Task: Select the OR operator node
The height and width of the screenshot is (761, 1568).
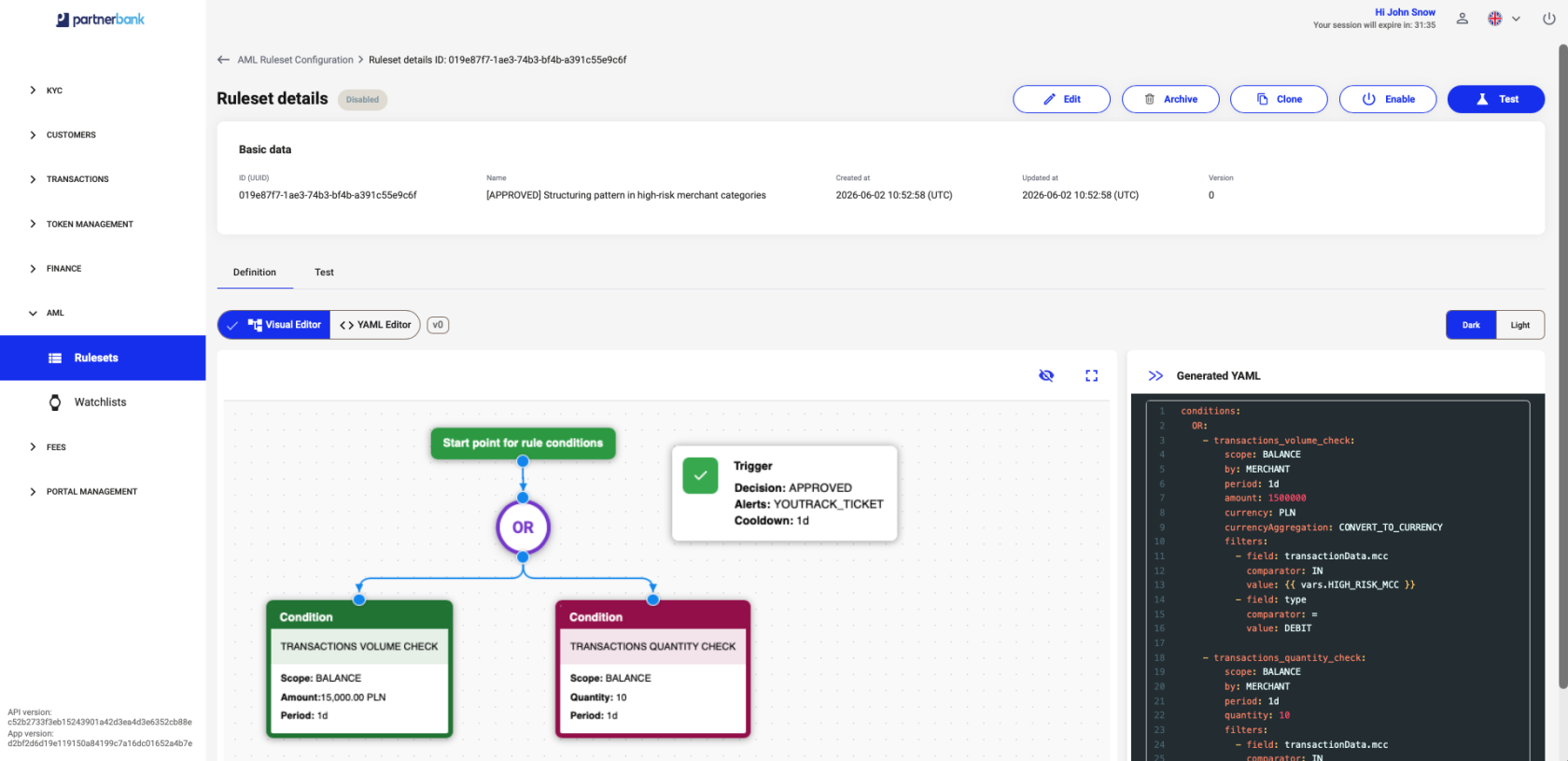Action: (x=523, y=528)
